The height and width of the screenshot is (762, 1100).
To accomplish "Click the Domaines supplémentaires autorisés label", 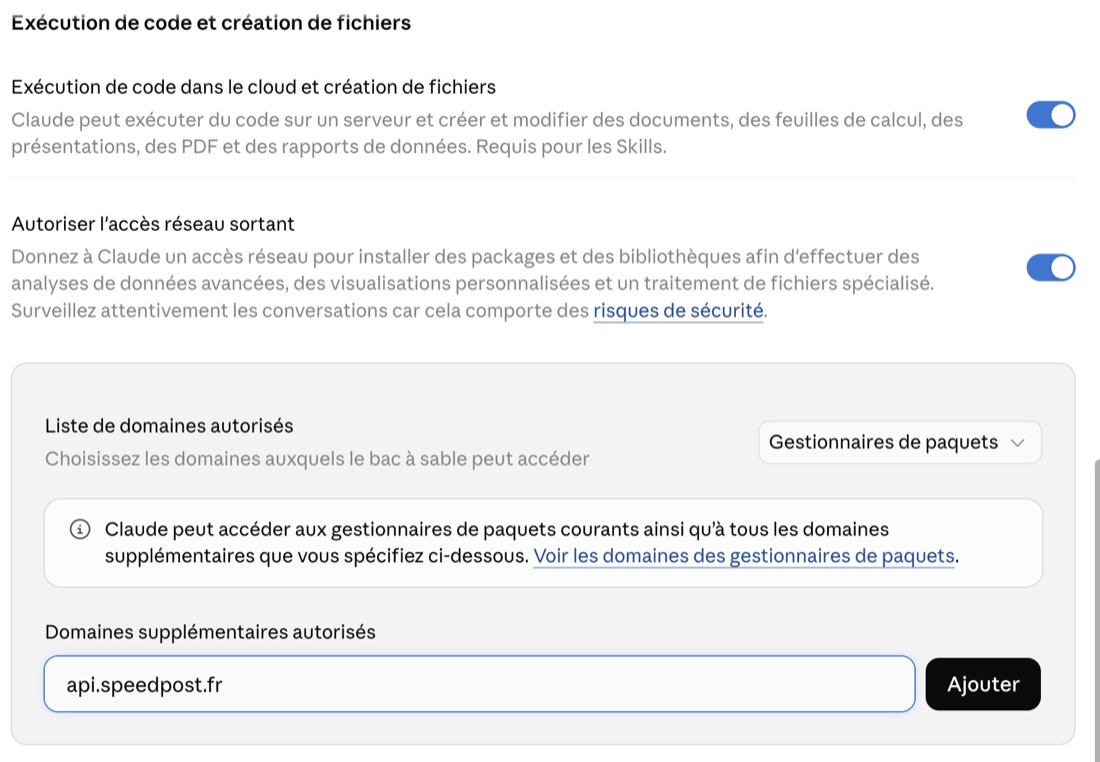I will pyautogui.click(x=210, y=631).
